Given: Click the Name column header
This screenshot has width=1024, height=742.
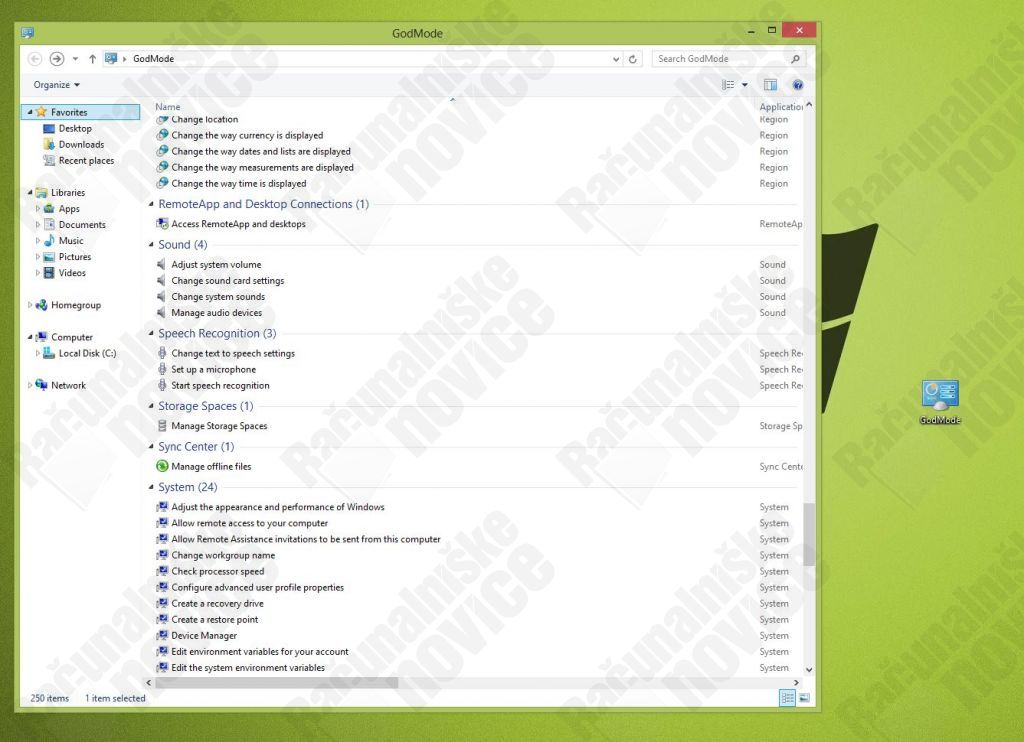Looking at the screenshot, I should pos(168,106).
